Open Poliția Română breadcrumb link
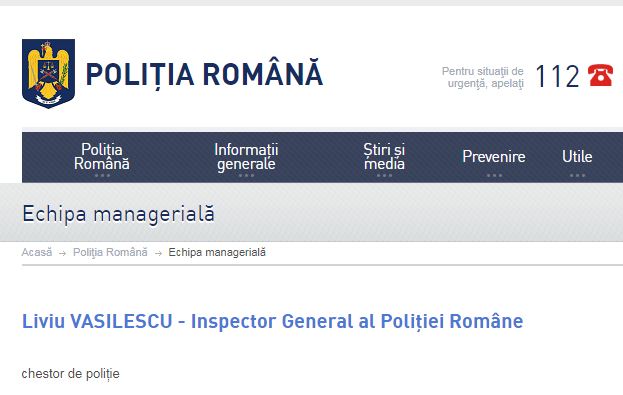This screenshot has height=395, width=623. pos(110,252)
